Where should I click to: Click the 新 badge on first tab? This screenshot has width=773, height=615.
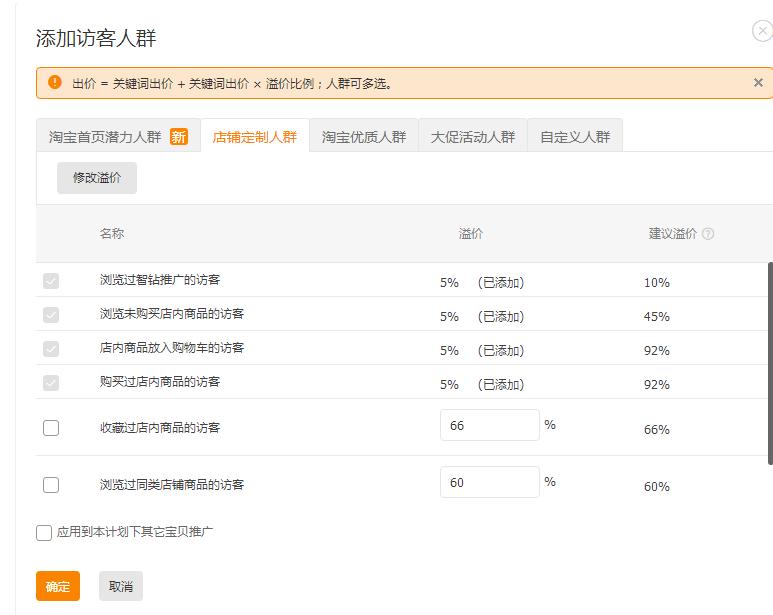[178, 137]
